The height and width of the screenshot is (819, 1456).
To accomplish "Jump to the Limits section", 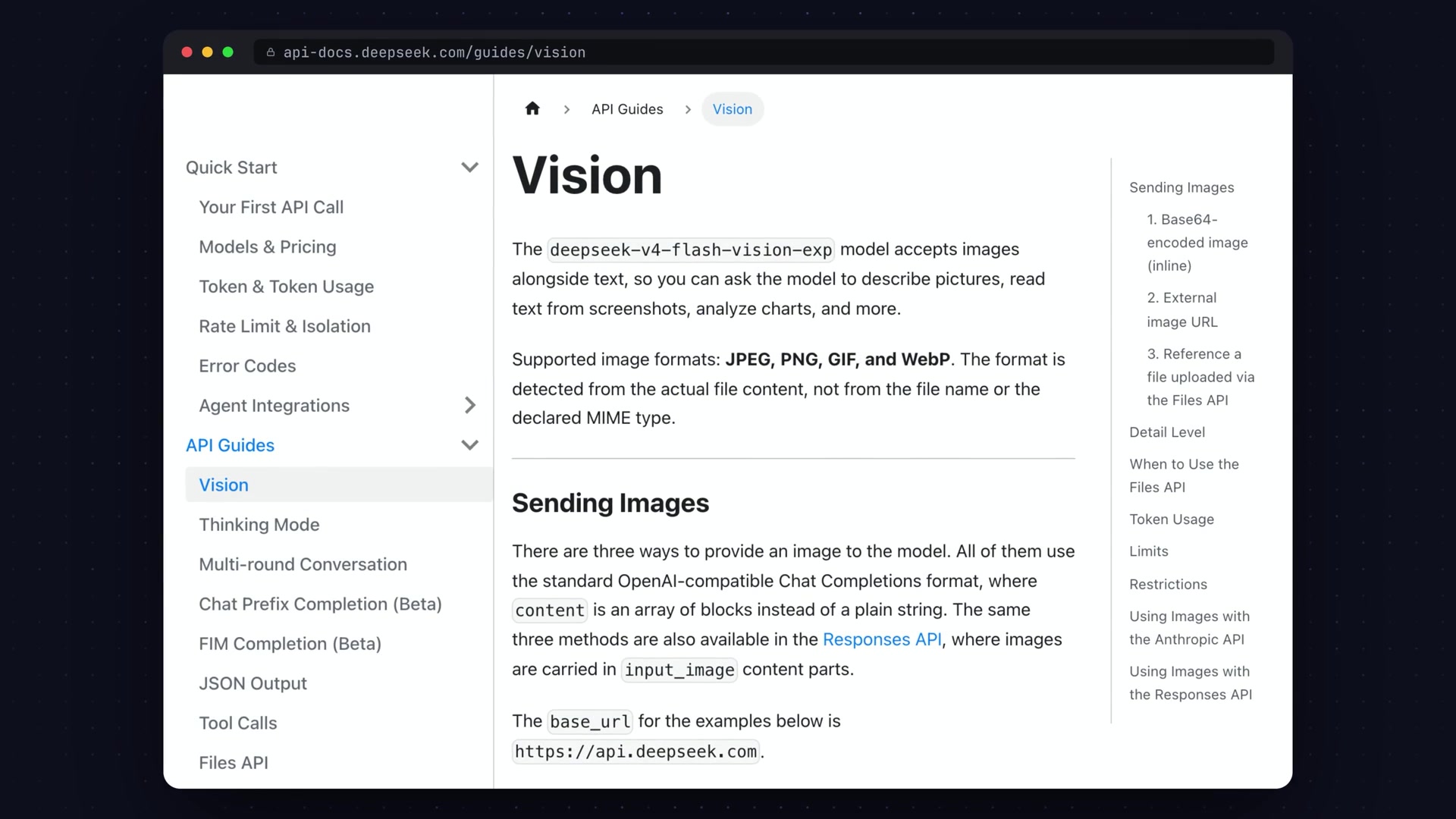I will 1149,551.
